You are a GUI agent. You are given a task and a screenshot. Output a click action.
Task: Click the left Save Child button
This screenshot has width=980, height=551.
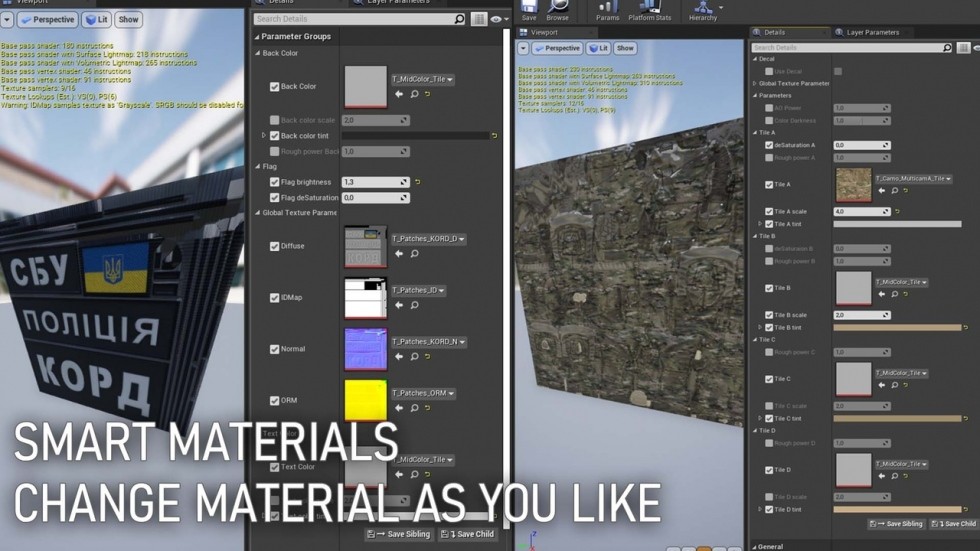(x=468, y=534)
